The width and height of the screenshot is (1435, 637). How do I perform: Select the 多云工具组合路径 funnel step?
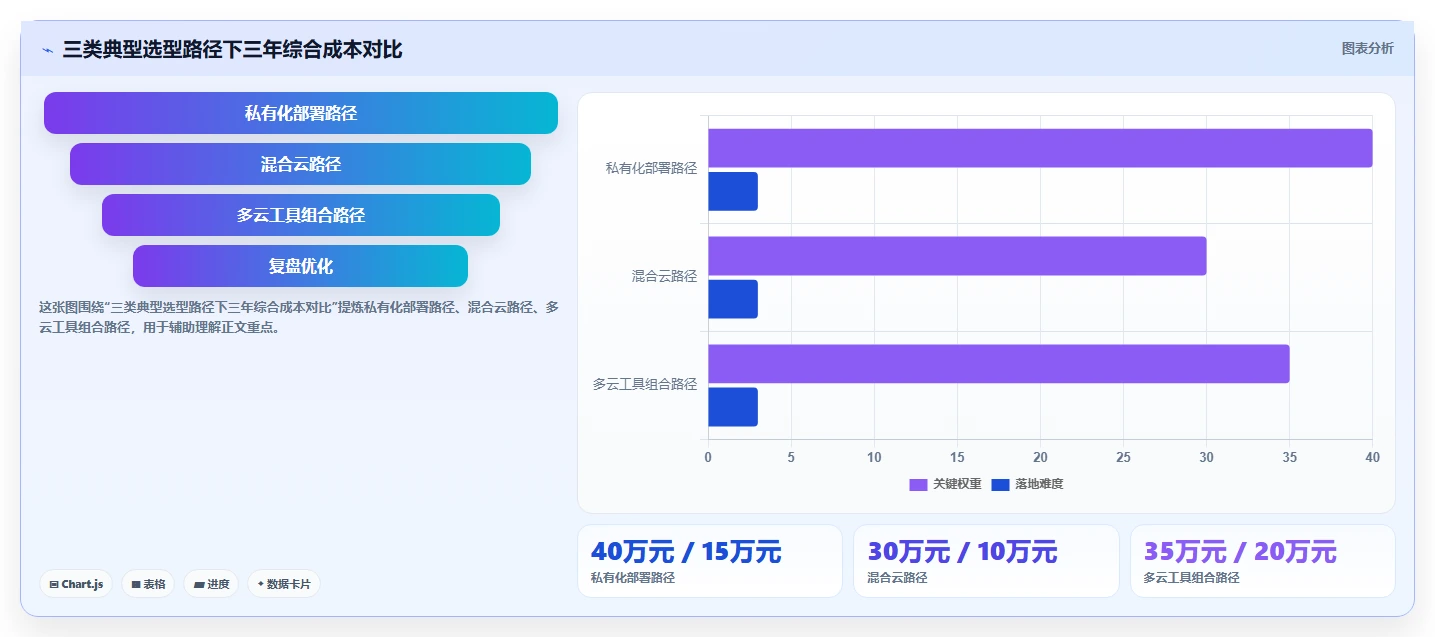(x=301, y=215)
